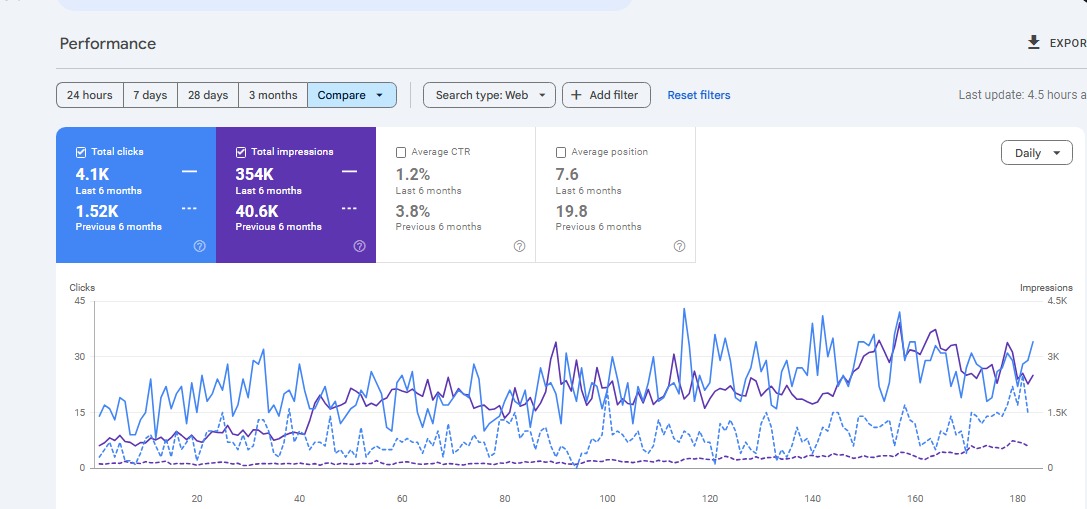Uncheck the Total clicks checkbox
Image resolution: width=1087 pixels, height=509 pixels.
[81, 152]
